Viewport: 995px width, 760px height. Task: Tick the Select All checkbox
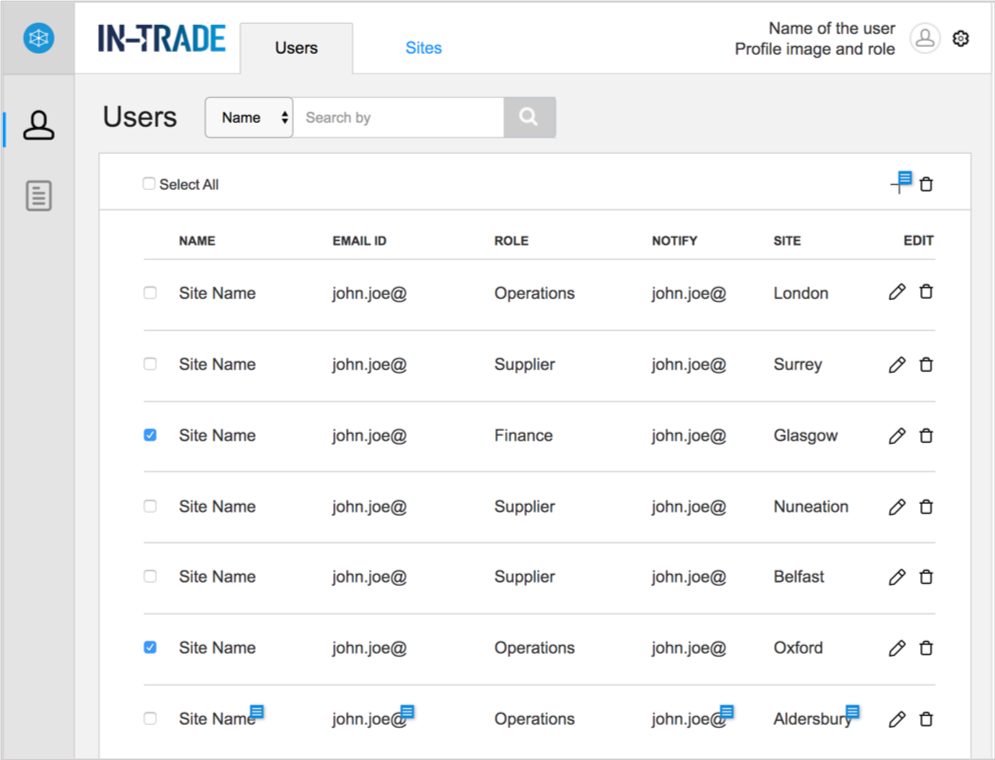point(148,183)
